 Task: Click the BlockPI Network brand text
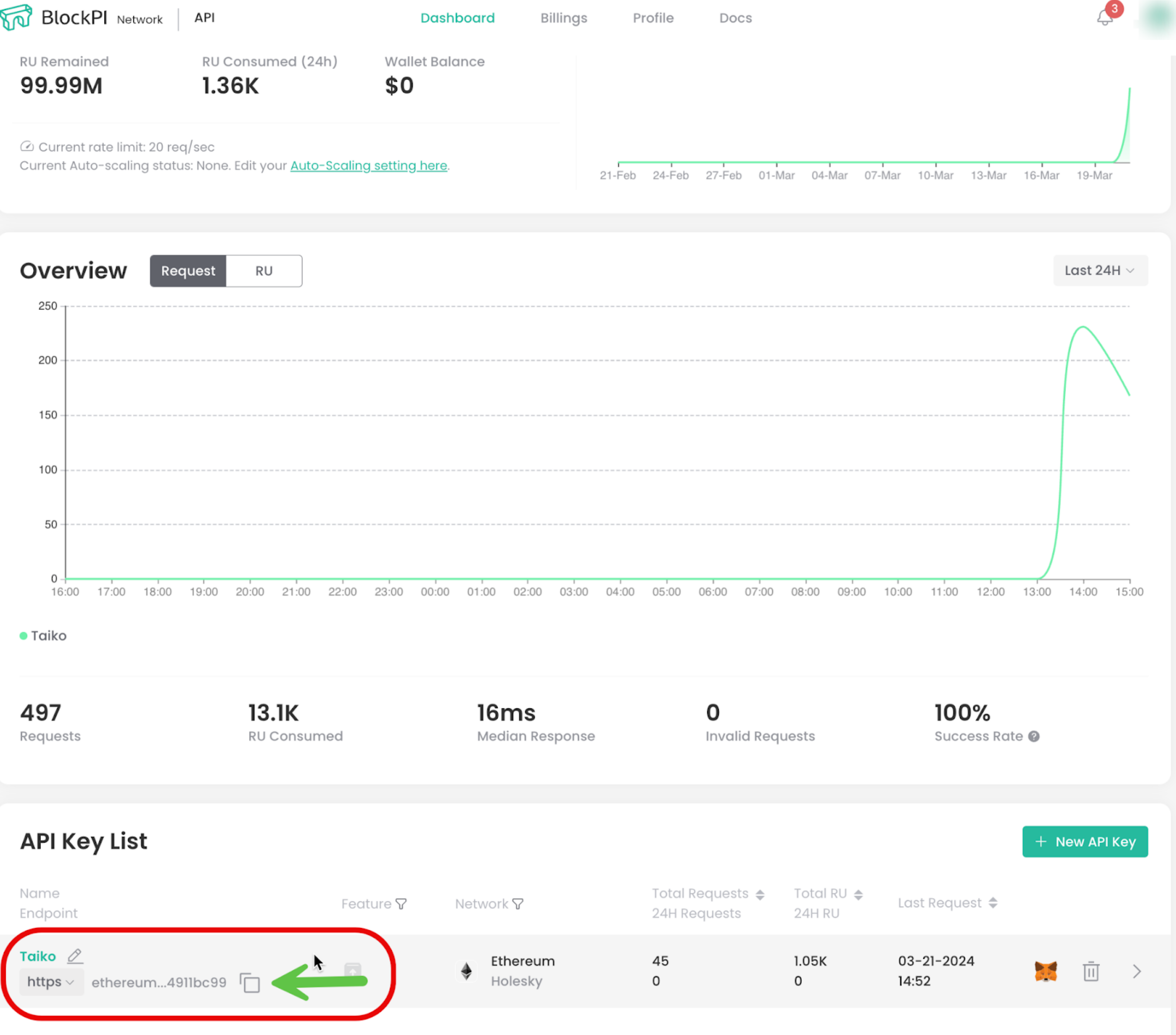(x=102, y=18)
